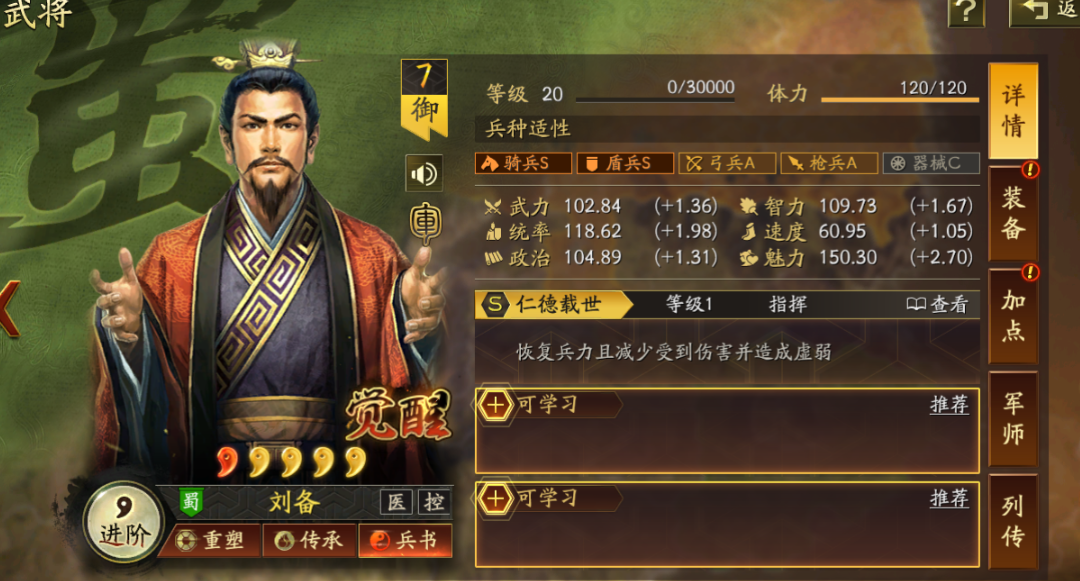Tap the plus icon on second learnable slot

495,498
